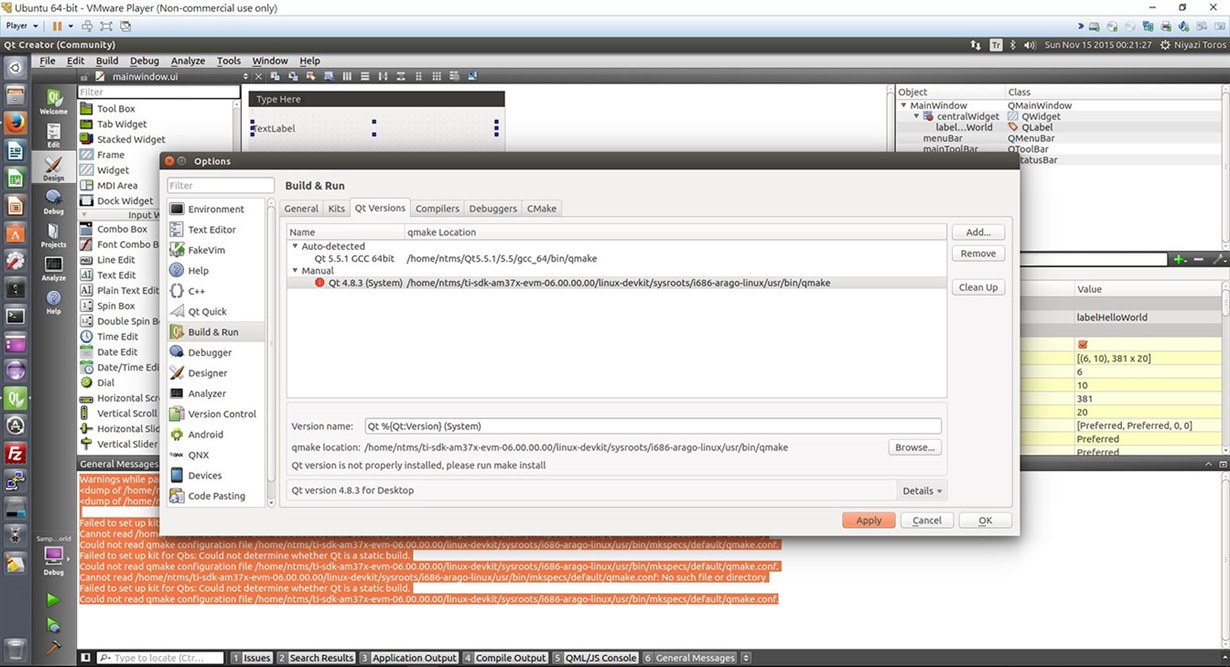Select the Qt 4.8.3 (System) row
Screen dimensions: 1230x667
pos(617,283)
